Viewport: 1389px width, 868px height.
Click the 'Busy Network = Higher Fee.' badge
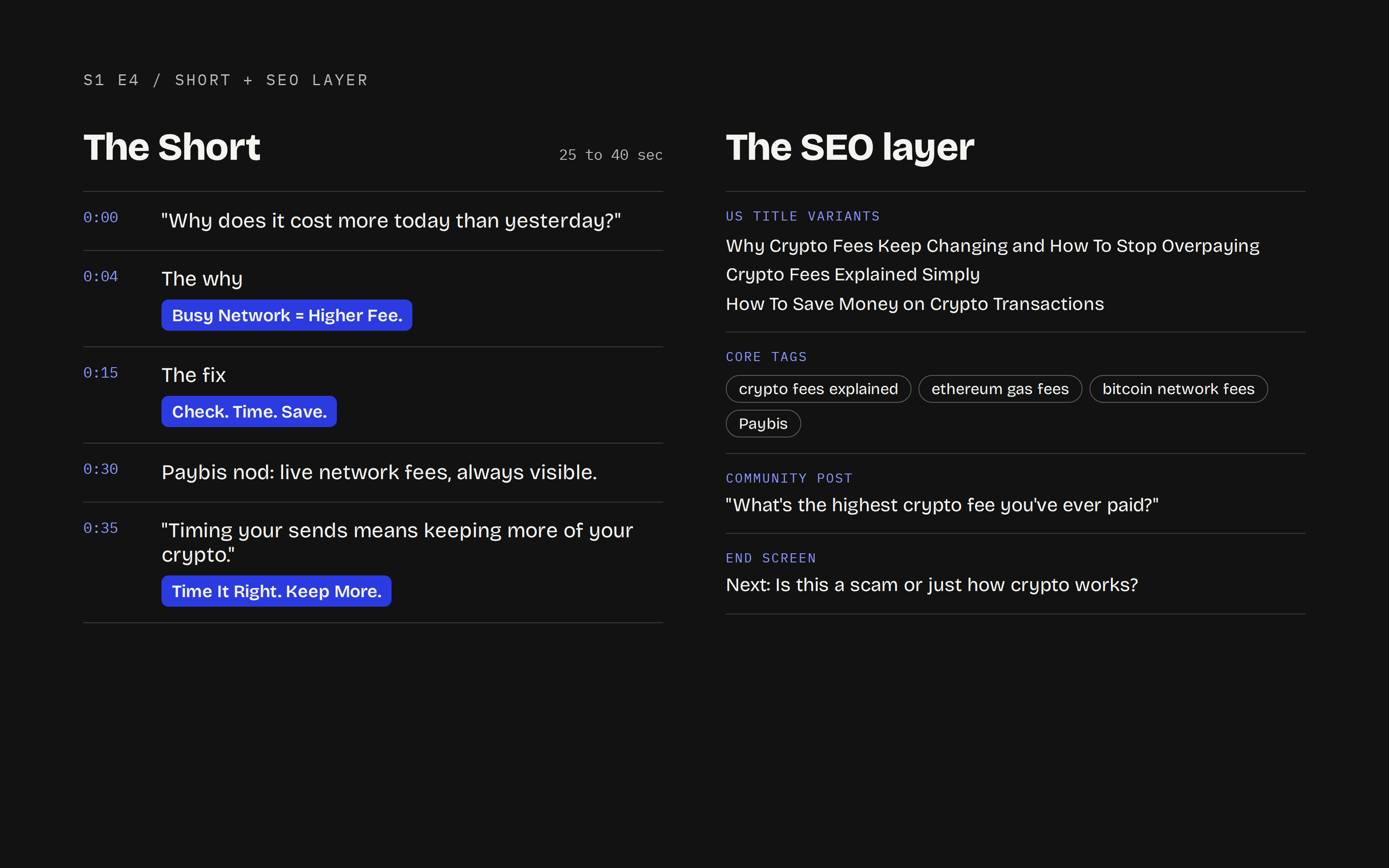287,315
